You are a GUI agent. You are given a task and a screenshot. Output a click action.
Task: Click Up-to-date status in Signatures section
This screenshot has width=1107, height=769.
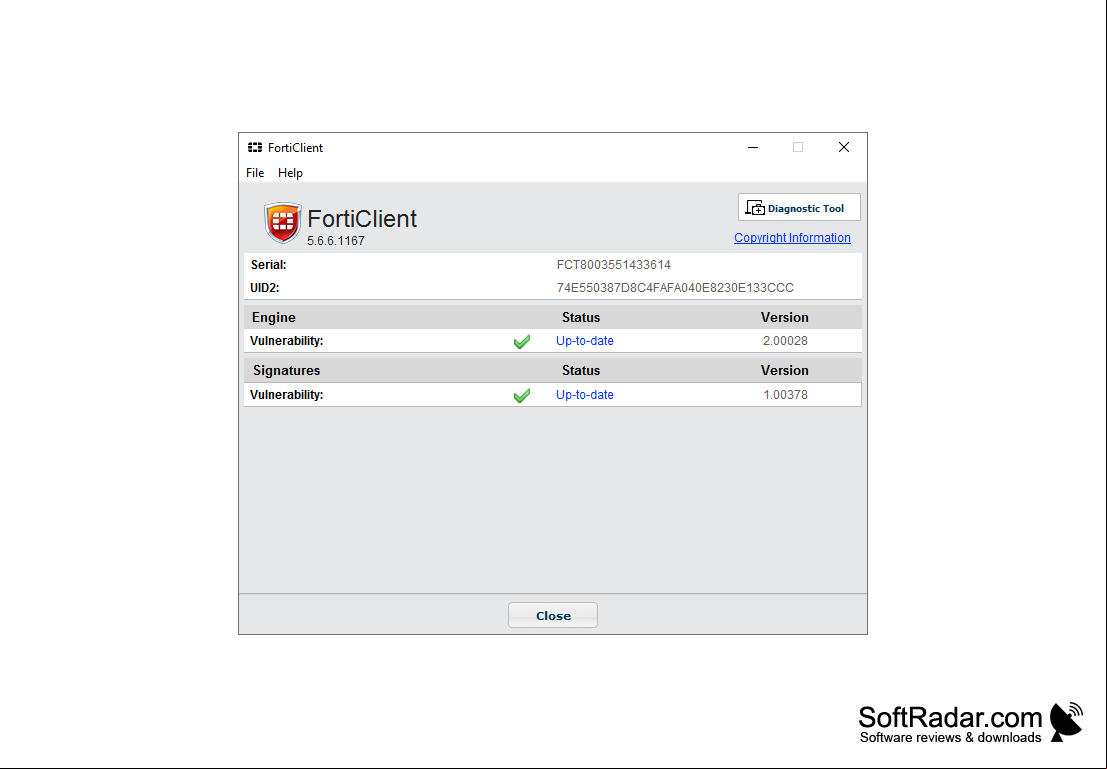[585, 395]
